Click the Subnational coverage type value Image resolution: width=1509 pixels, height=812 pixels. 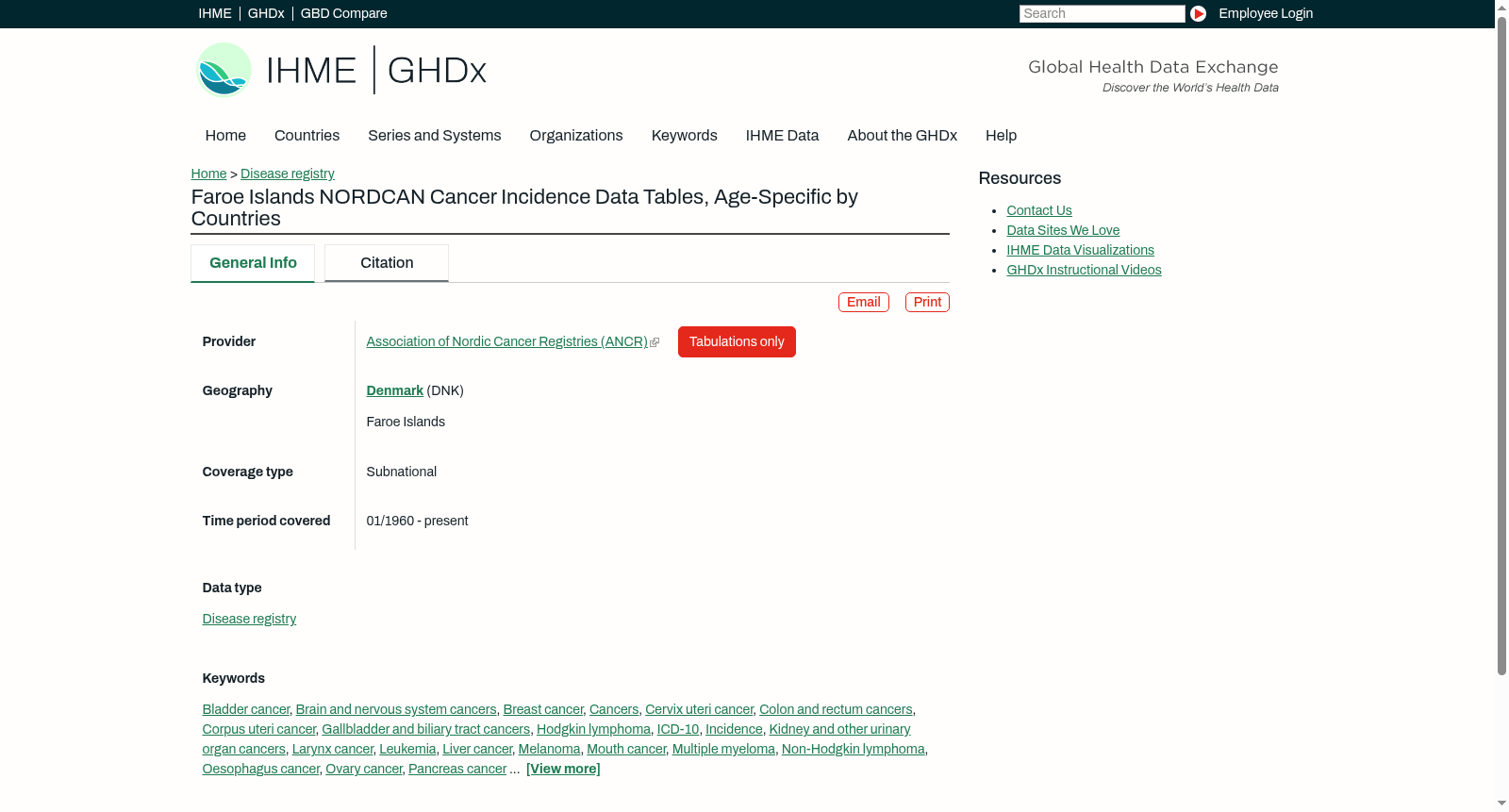point(402,472)
